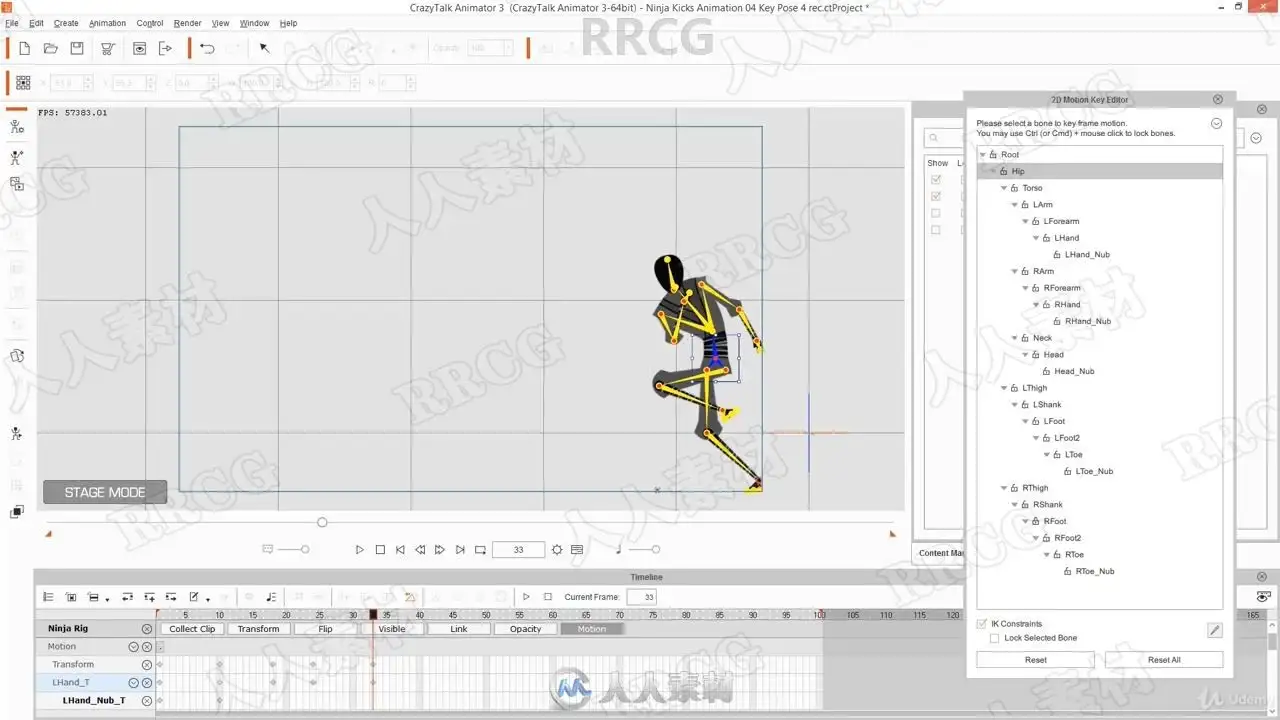Click the add key icon in Timeline toolbar
Viewport: 1280px width, 720px height.
tap(149, 597)
